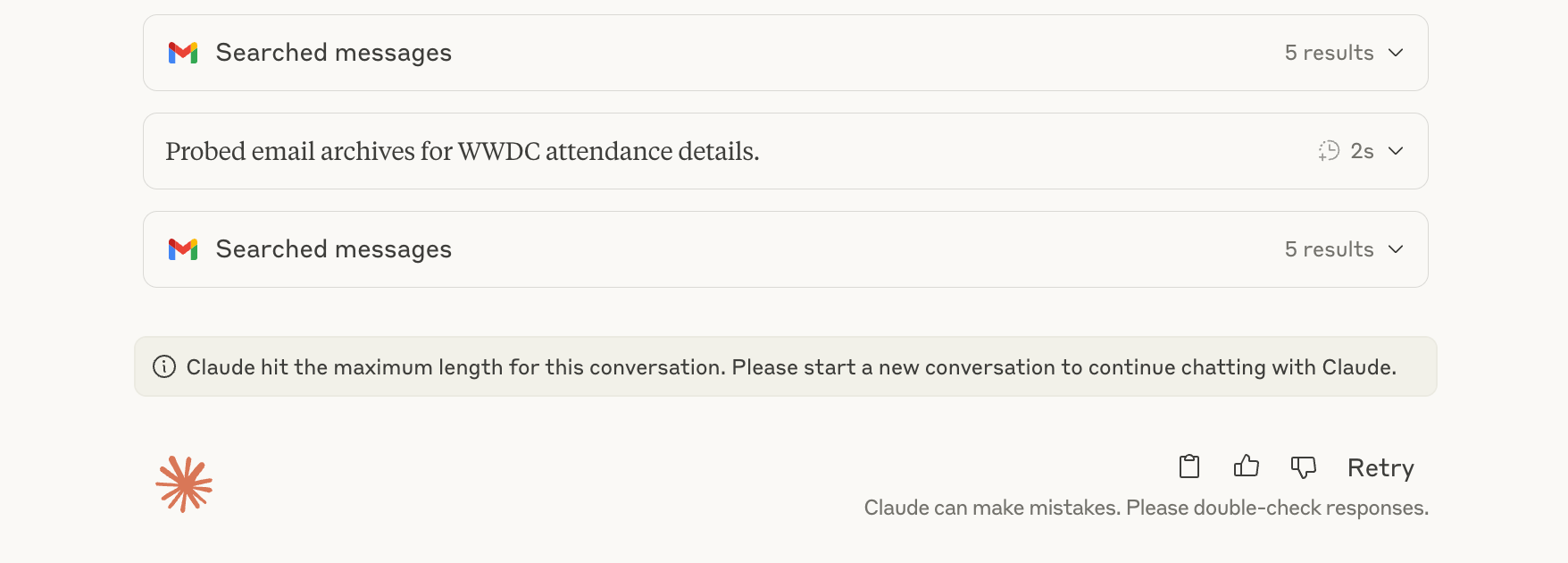Viewport: 1568px width, 563px height.
Task: Click the maximum length warning banner
Action: pos(786,366)
